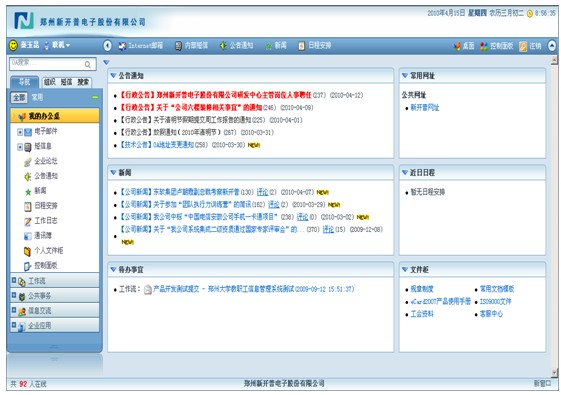The width and height of the screenshot is (561, 395).
Task: Open the 东软集团 company news item
Action: pyautogui.click(x=179, y=192)
